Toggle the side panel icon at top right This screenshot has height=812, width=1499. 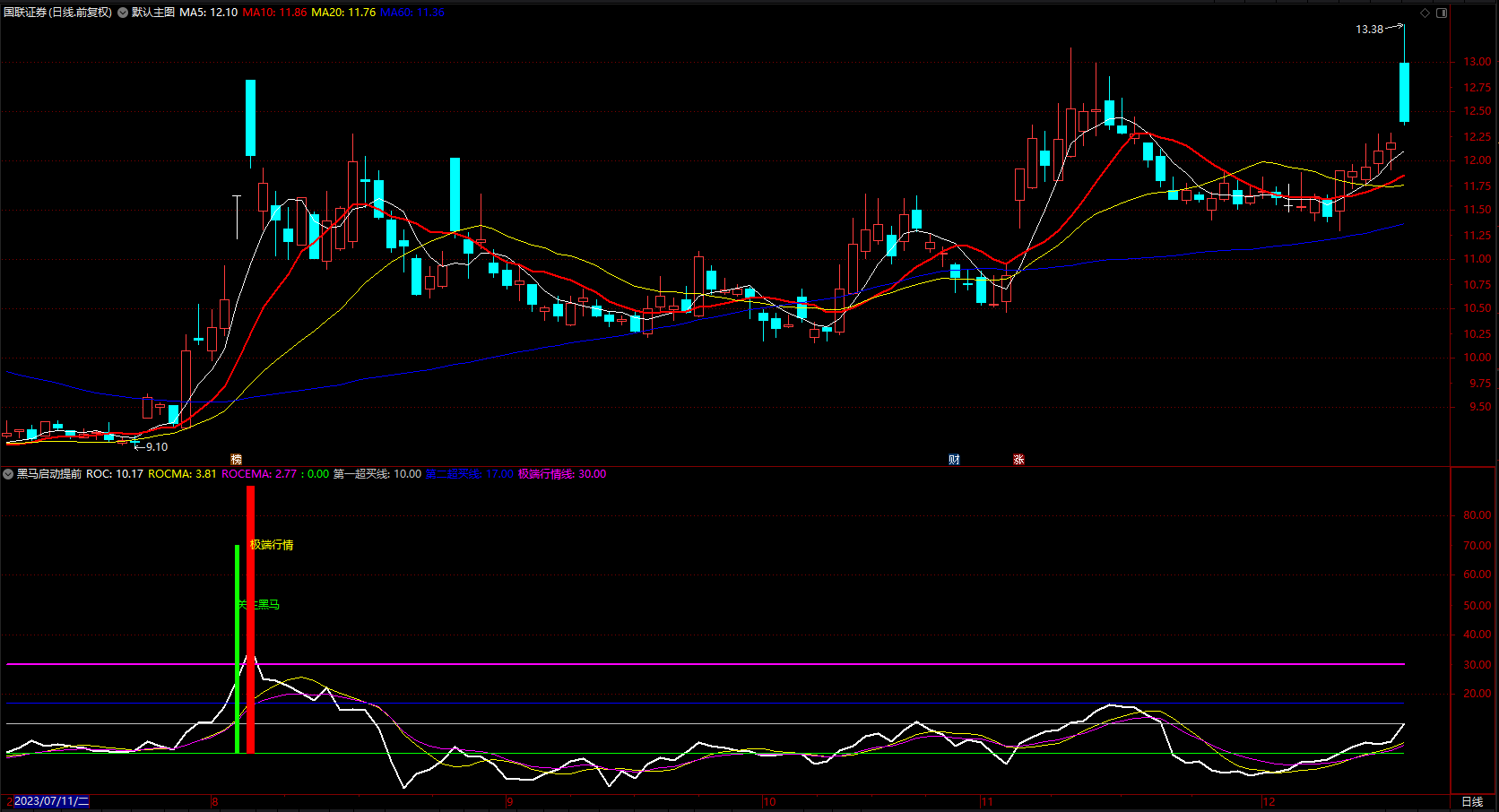point(1442,13)
